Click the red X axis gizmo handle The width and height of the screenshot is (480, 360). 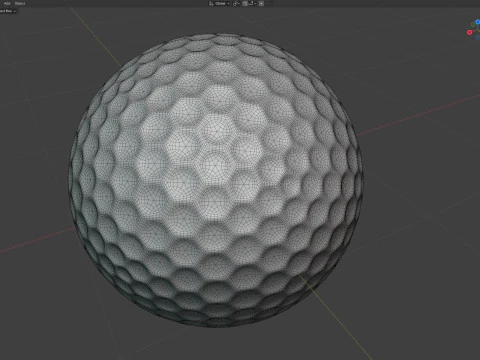coord(470,32)
